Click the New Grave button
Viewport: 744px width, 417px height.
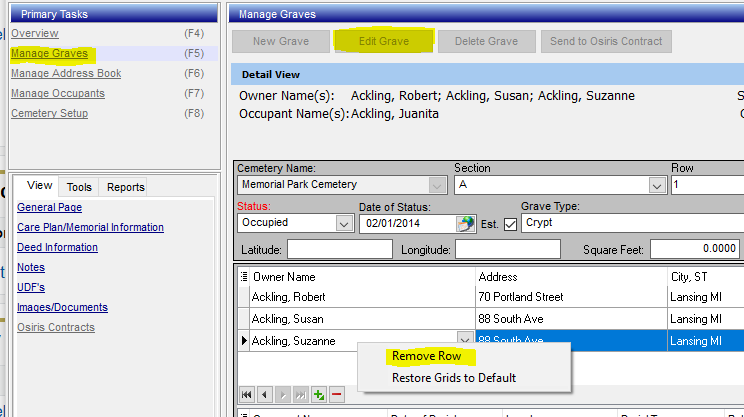[x=281, y=41]
